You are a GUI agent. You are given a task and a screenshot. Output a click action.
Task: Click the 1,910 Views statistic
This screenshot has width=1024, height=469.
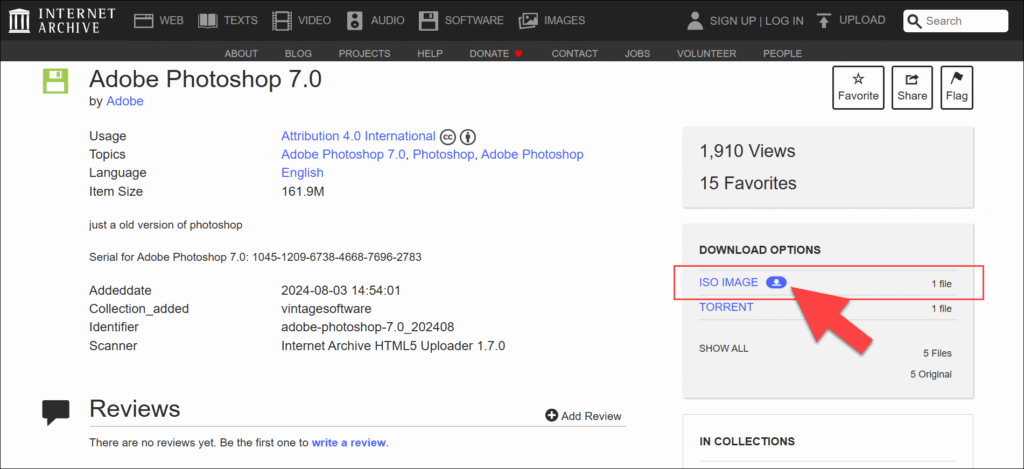(x=747, y=152)
